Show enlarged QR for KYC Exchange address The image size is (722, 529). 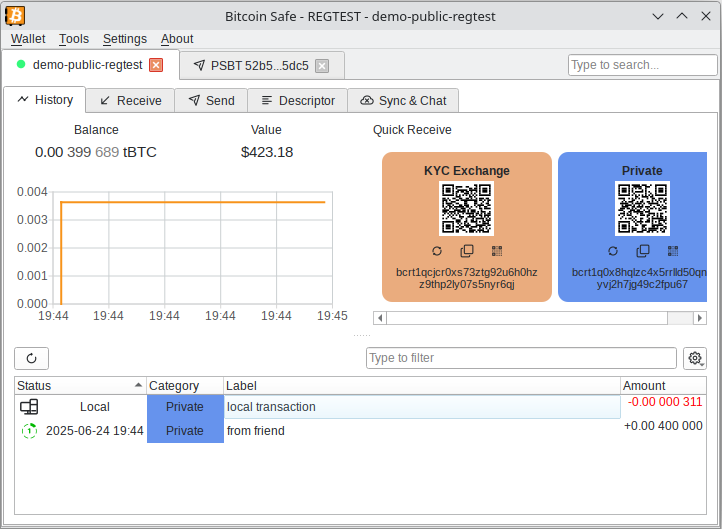coord(497,251)
